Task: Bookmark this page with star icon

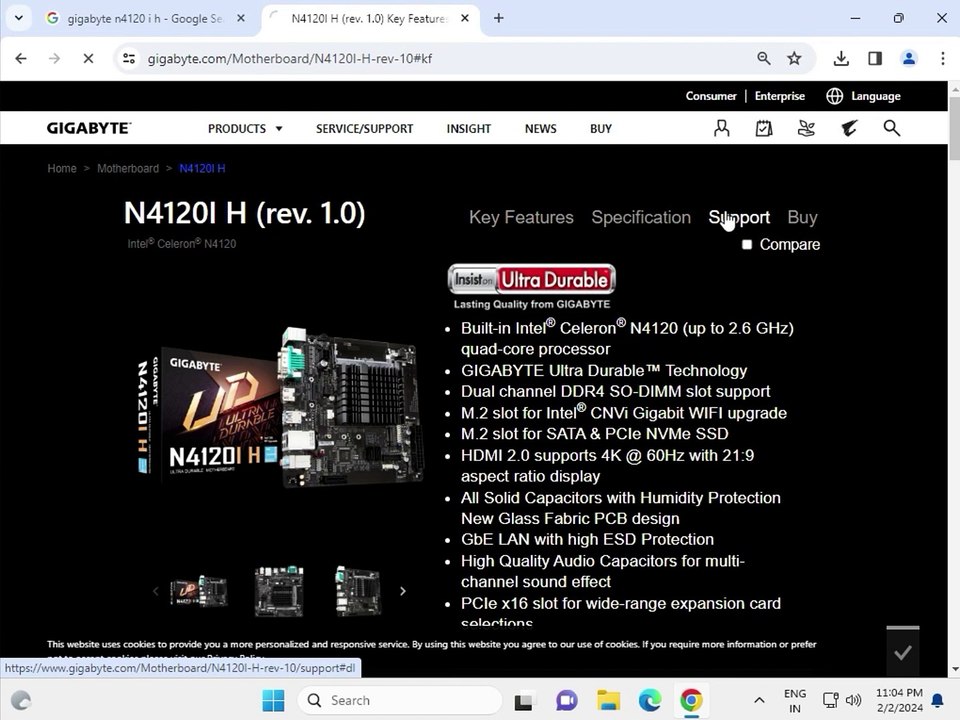Action: tap(794, 58)
